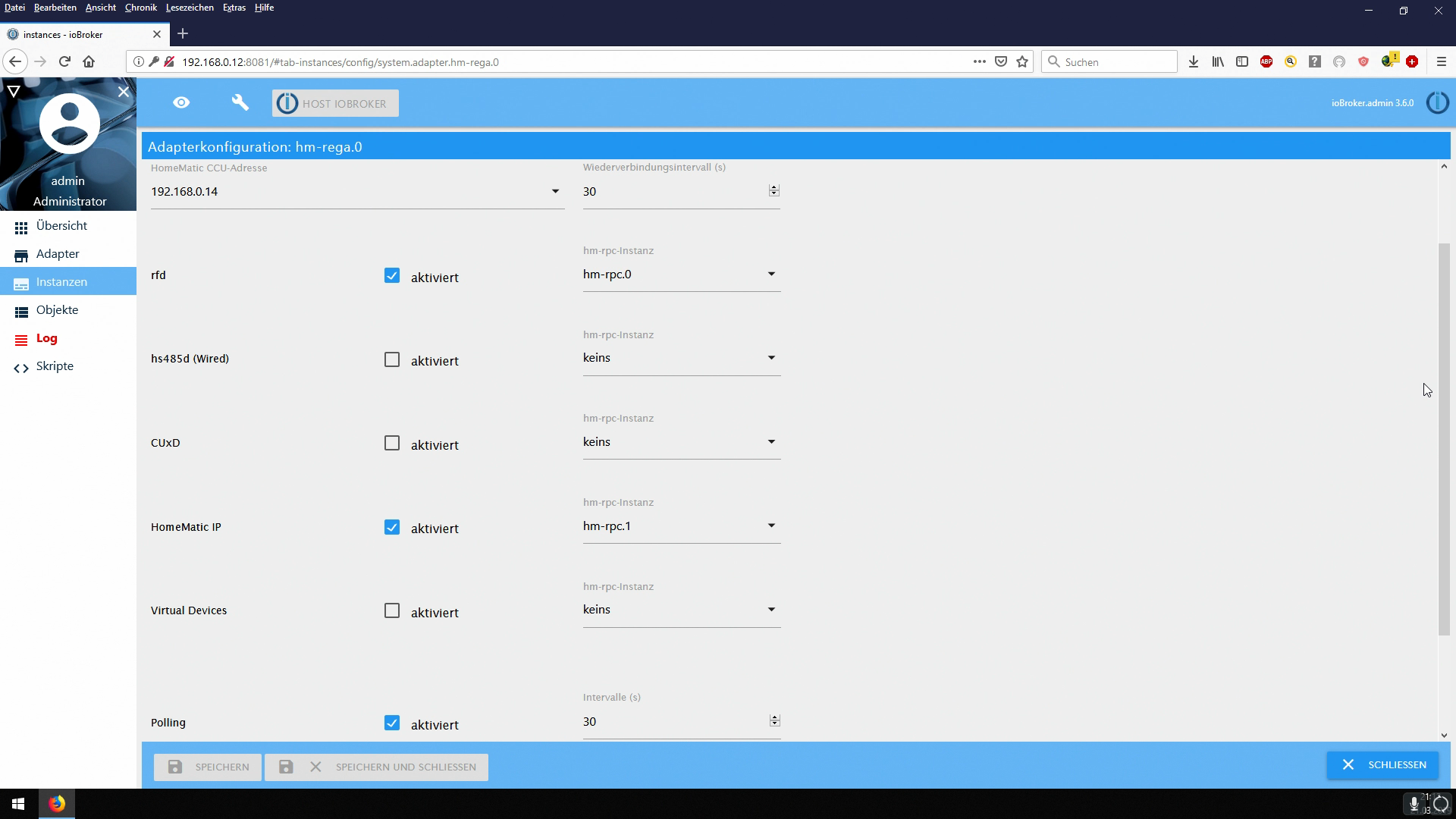Click the SCHLIESSEN button

[x=1382, y=765]
